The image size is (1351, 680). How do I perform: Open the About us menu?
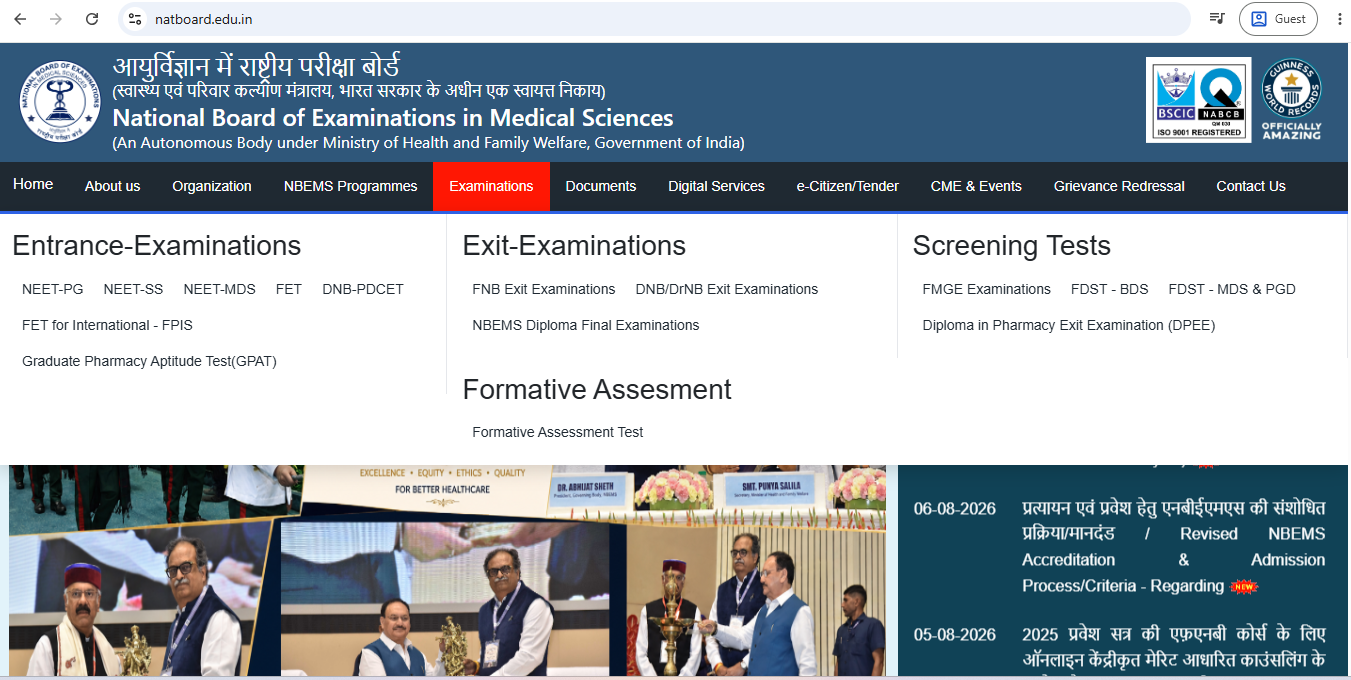112,186
